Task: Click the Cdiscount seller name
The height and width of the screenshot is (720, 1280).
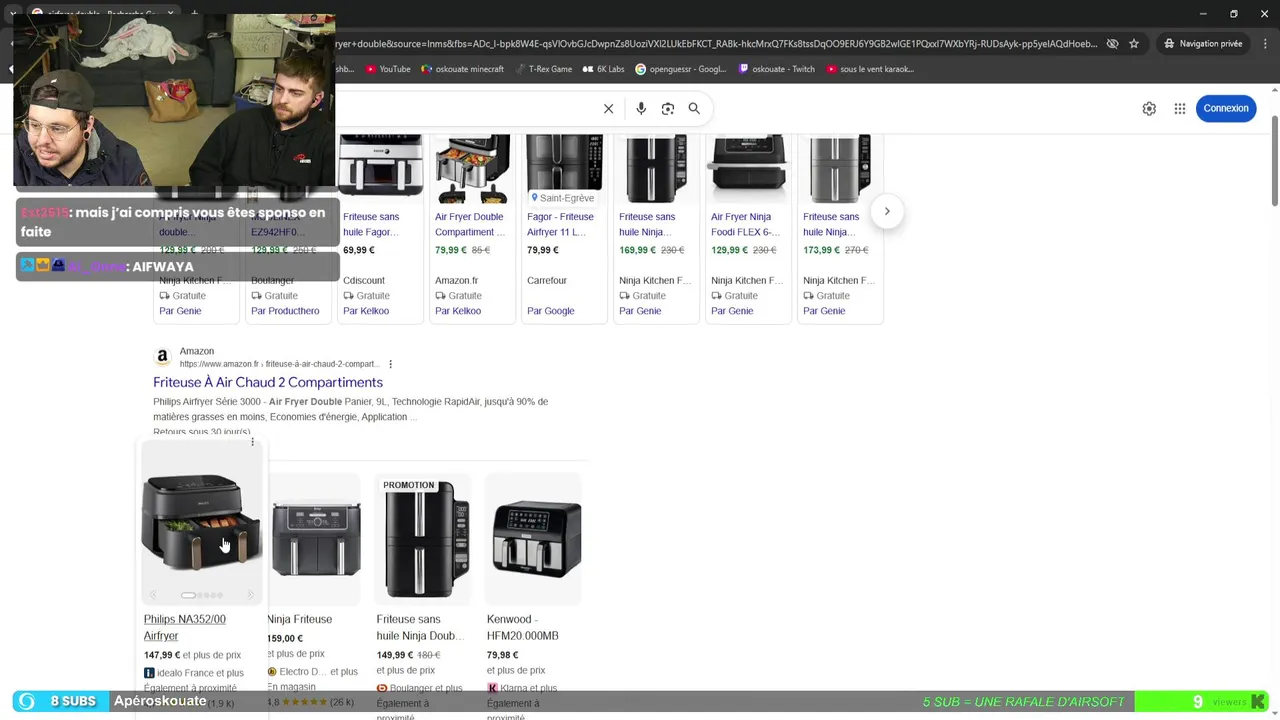Action: tap(364, 281)
